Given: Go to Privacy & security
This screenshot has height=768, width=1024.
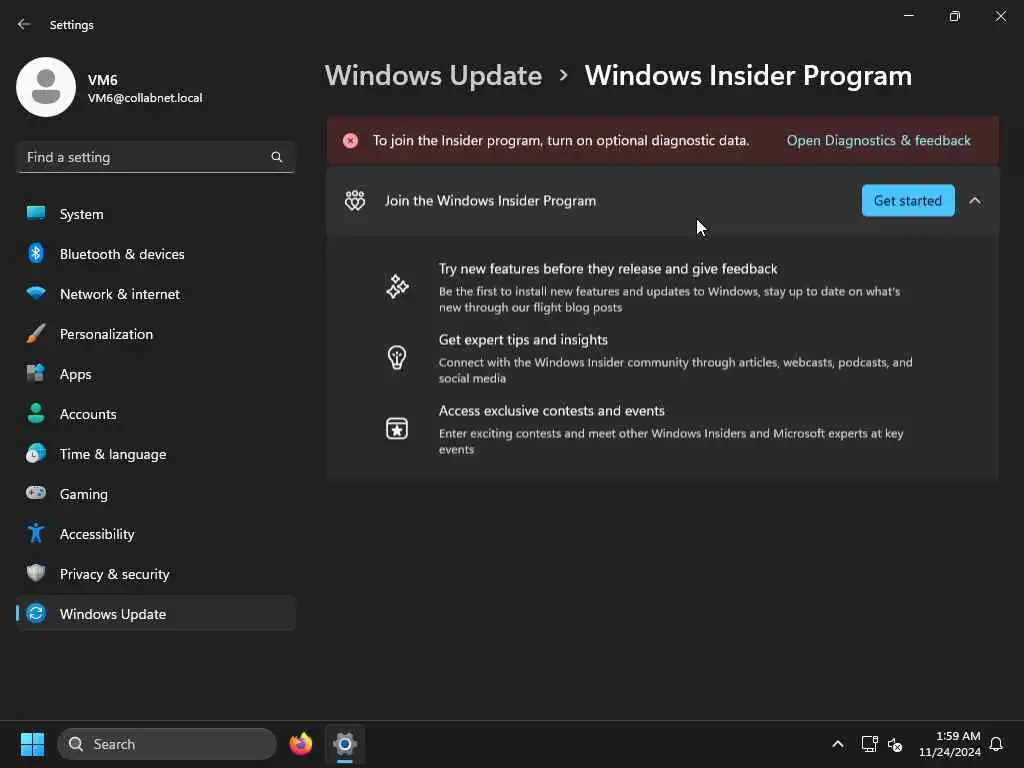Looking at the screenshot, I should point(155,574).
